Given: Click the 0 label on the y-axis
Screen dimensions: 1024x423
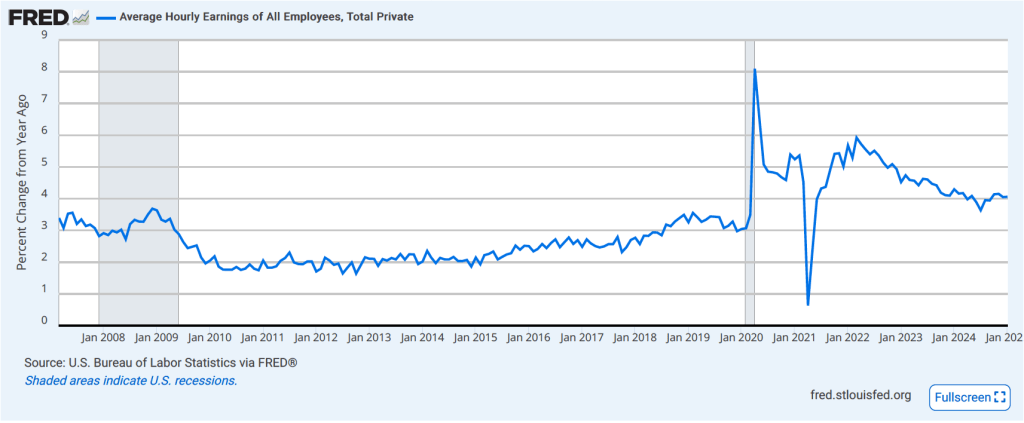Looking at the screenshot, I should click(x=44, y=321).
